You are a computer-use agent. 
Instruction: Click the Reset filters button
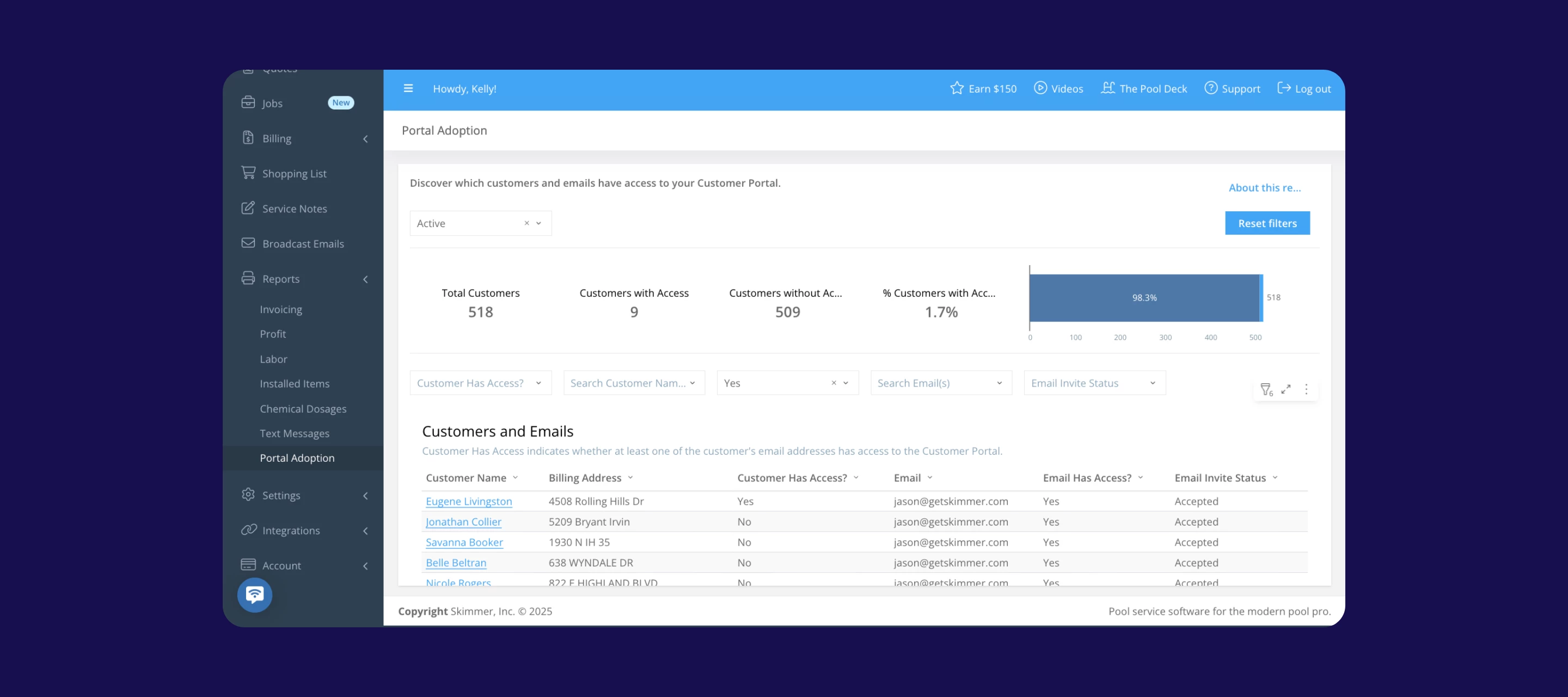coord(1267,223)
